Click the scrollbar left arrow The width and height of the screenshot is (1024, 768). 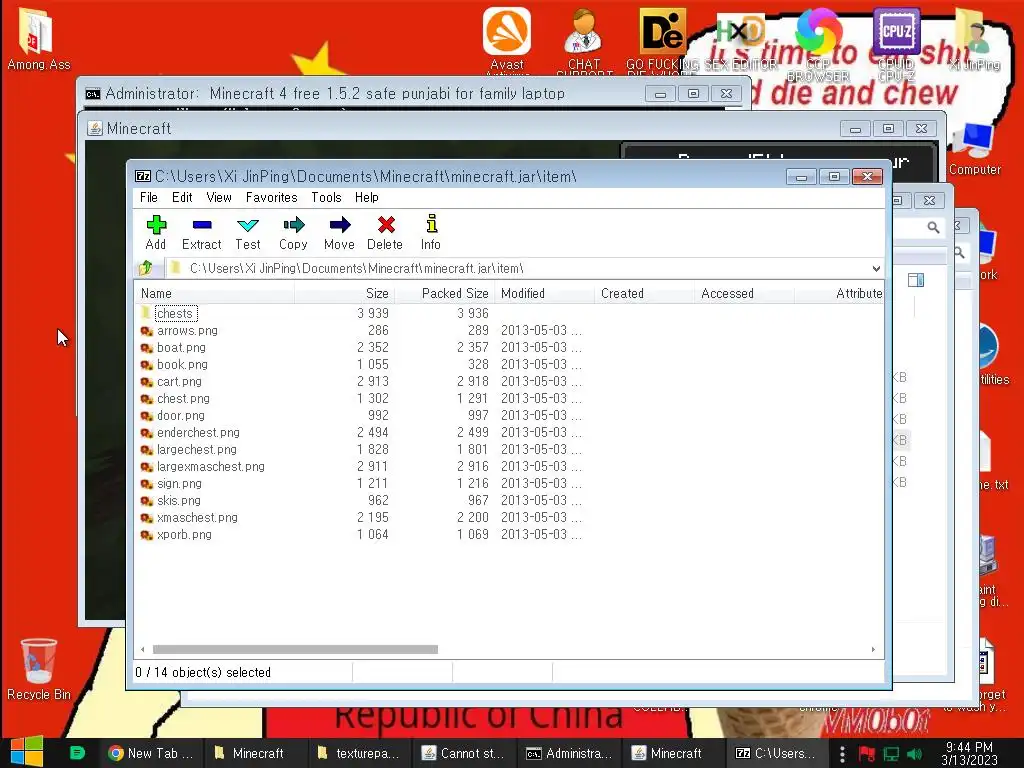pyautogui.click(x=143, y=649)
